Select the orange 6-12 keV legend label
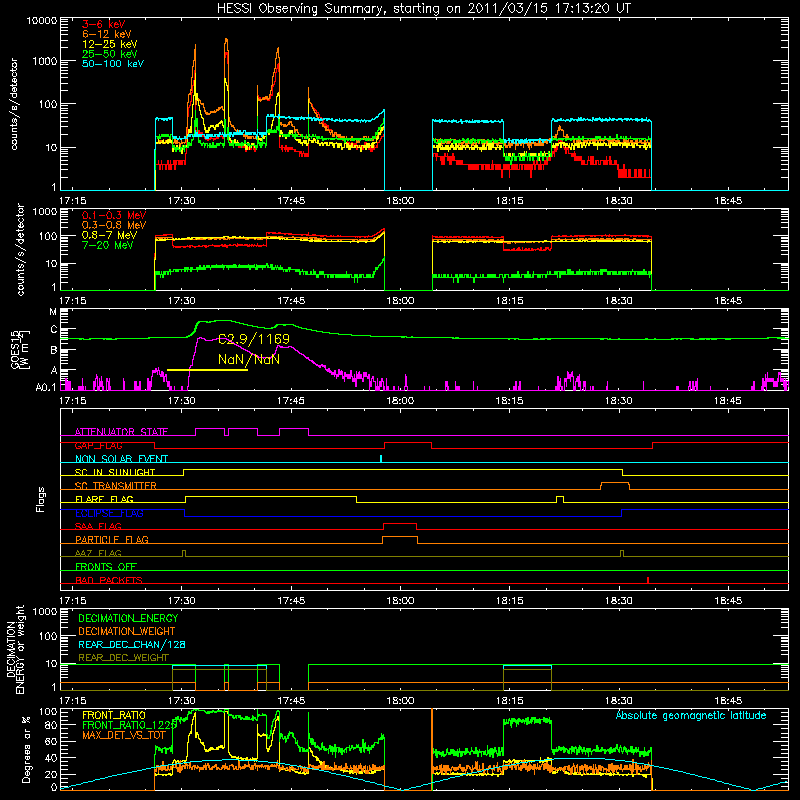 click(107, 34)
